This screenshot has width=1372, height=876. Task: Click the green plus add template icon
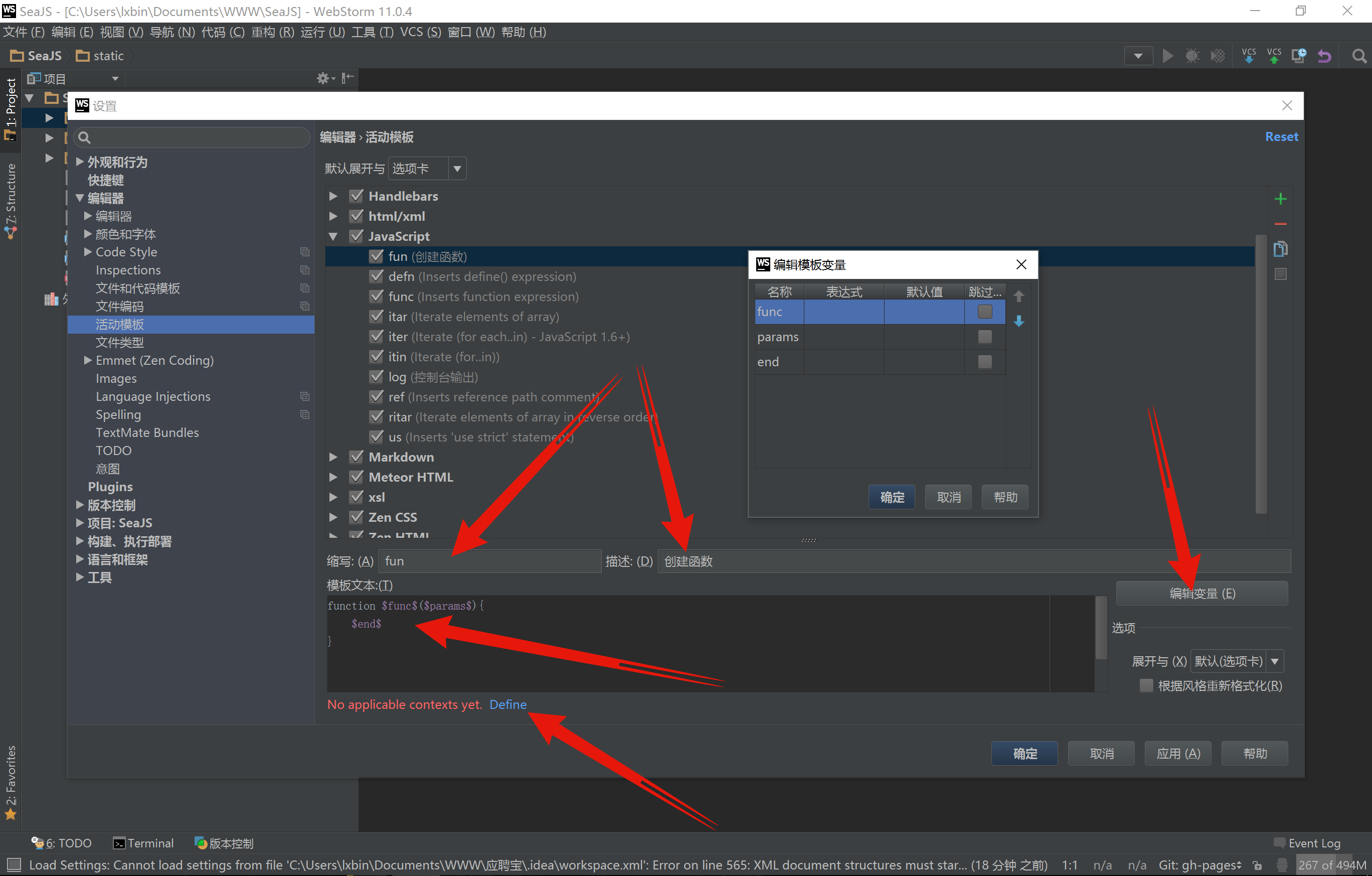(x=1280, y=199)
